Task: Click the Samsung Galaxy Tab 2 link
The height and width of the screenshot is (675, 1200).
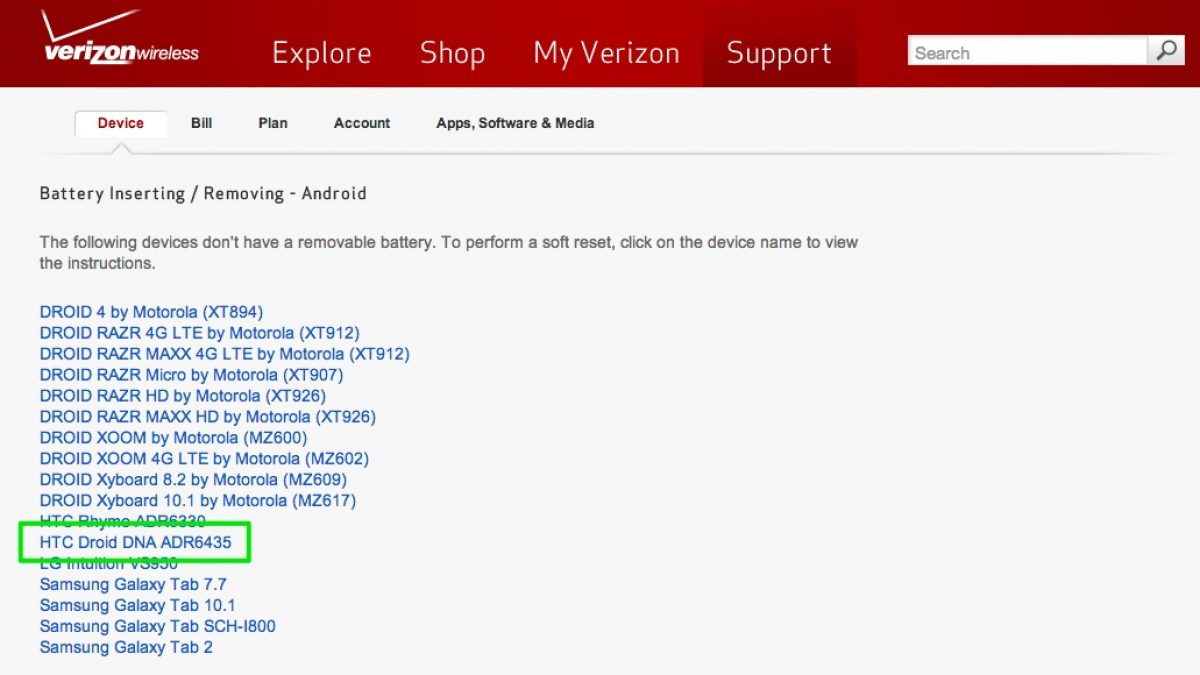Action: pos(126,648)
